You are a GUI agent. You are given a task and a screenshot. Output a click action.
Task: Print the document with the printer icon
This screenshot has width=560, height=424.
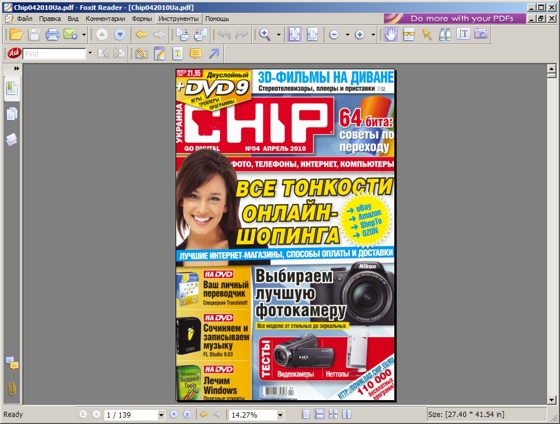52,35
